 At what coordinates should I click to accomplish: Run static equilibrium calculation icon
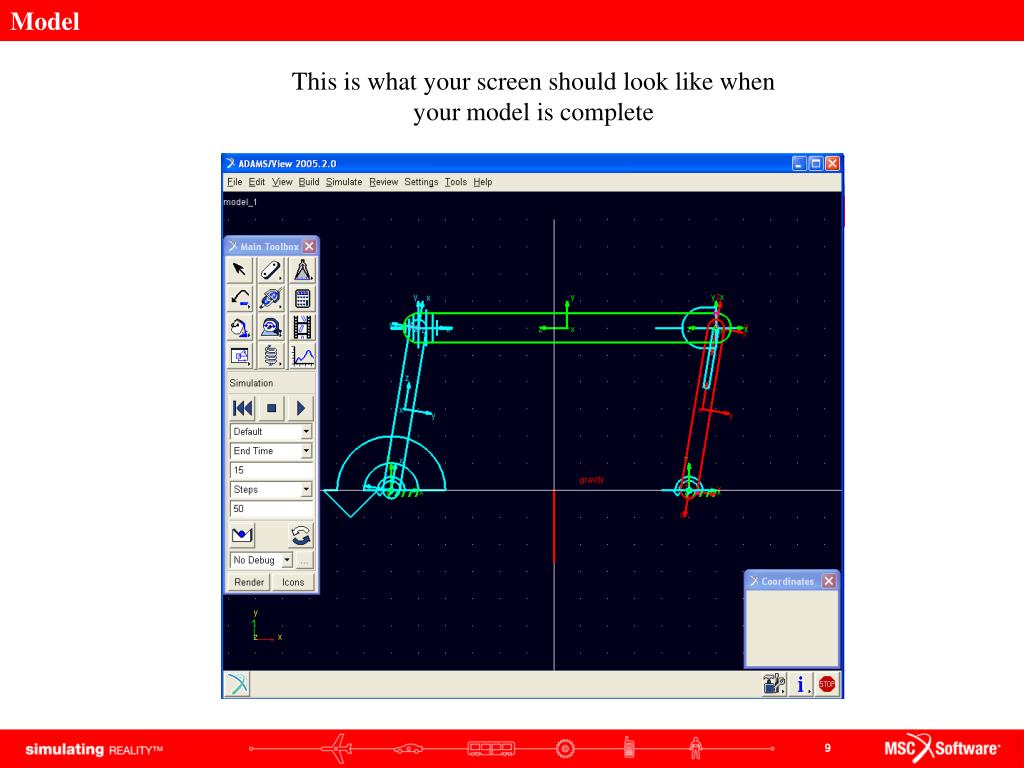point(242,536)
